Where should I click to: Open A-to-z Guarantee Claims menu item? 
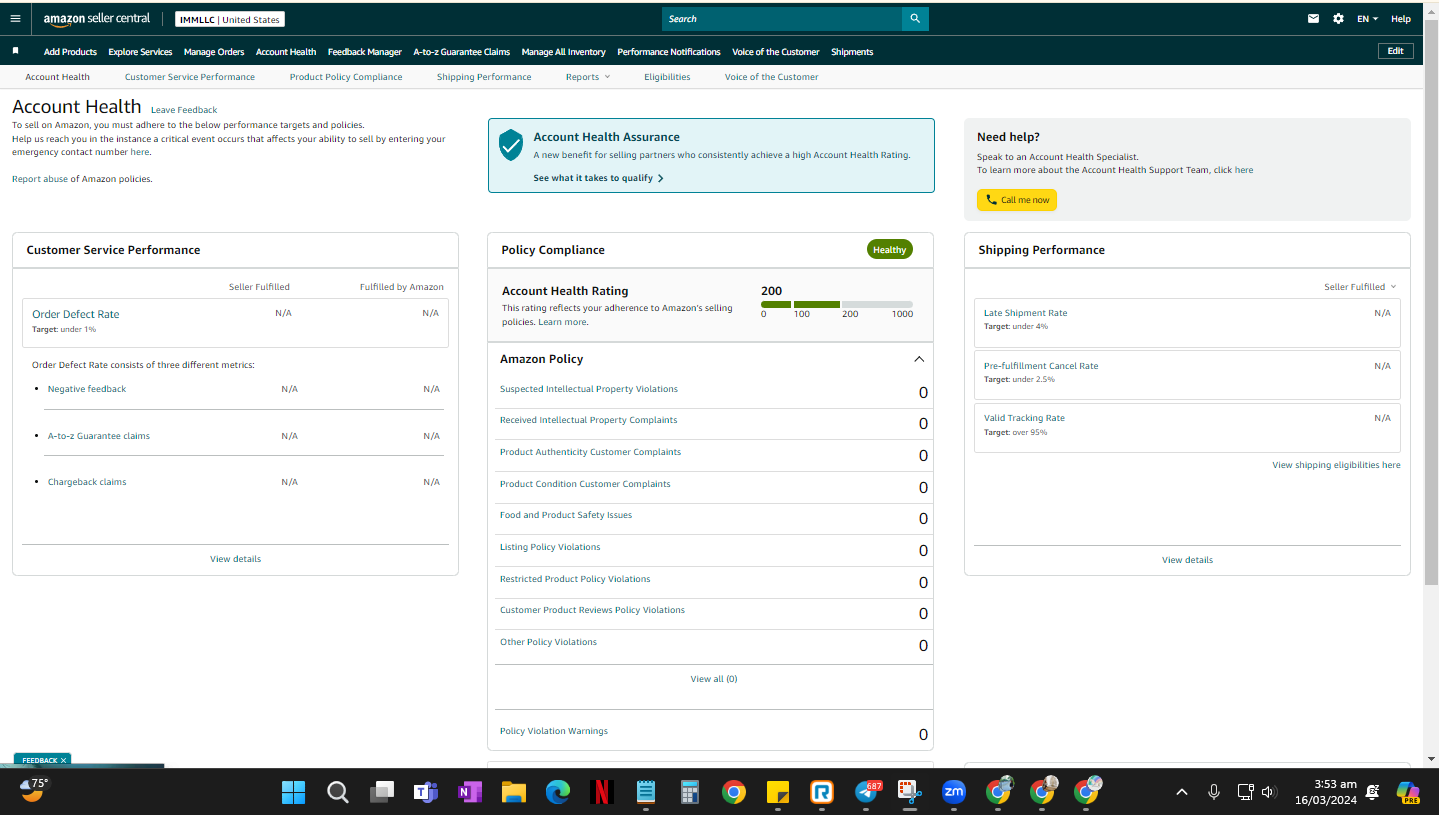[x=462, y=52]
